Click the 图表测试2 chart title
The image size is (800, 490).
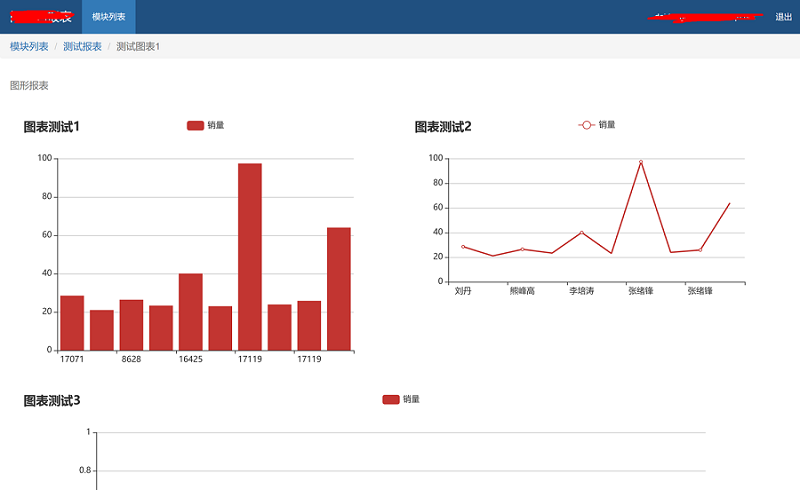tap(443, 127)
